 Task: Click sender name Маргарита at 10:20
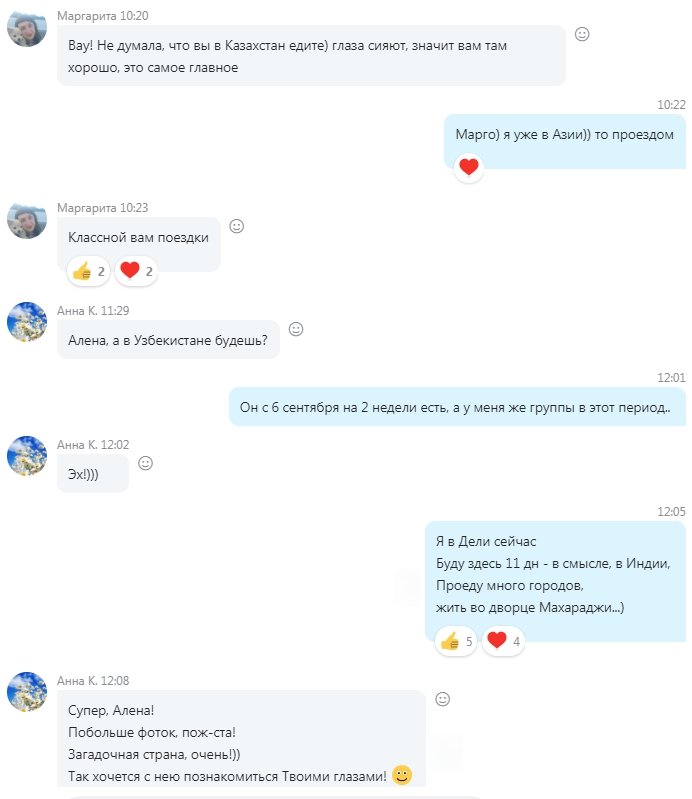(87, 16)
